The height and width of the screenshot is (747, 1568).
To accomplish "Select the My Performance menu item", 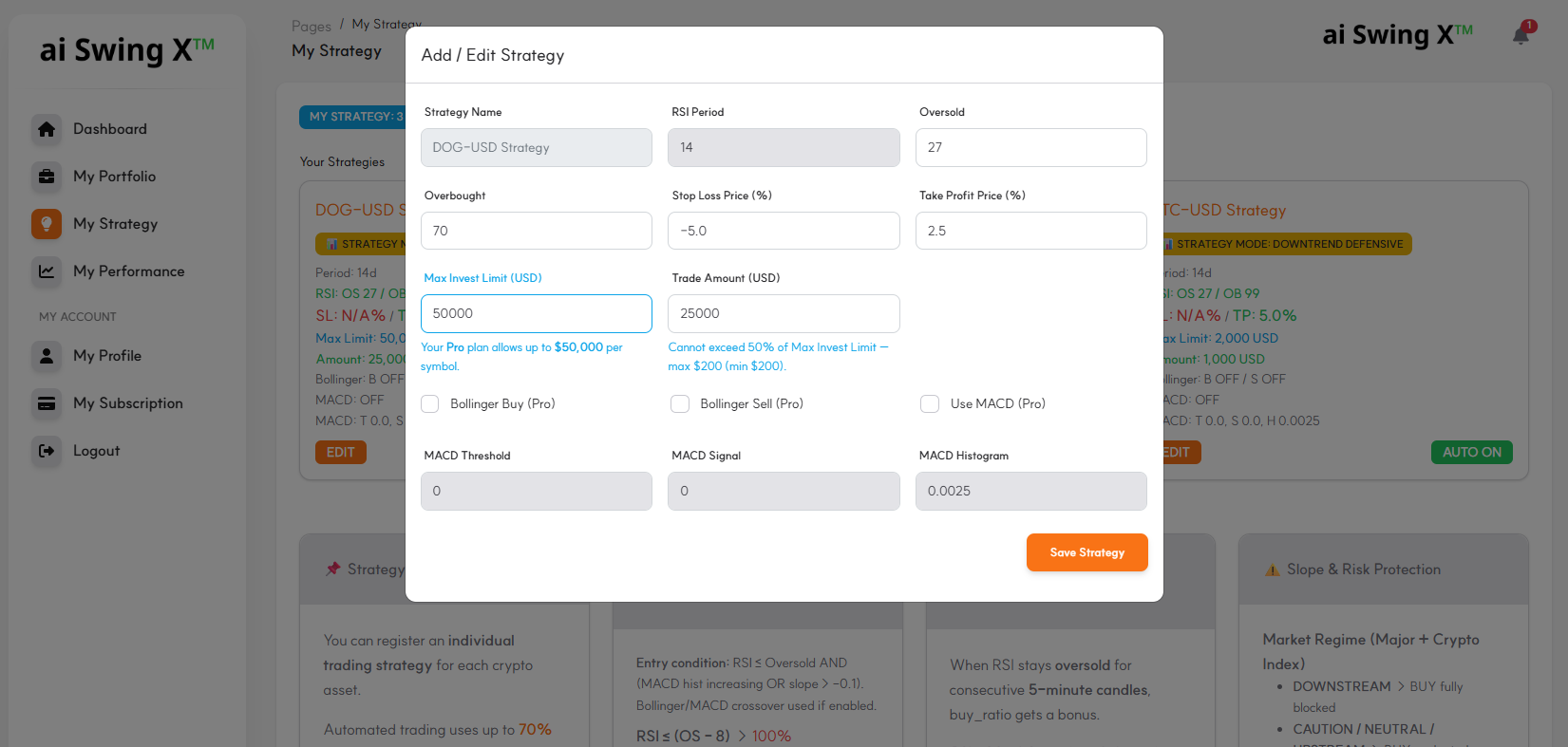I will [128, 271].
